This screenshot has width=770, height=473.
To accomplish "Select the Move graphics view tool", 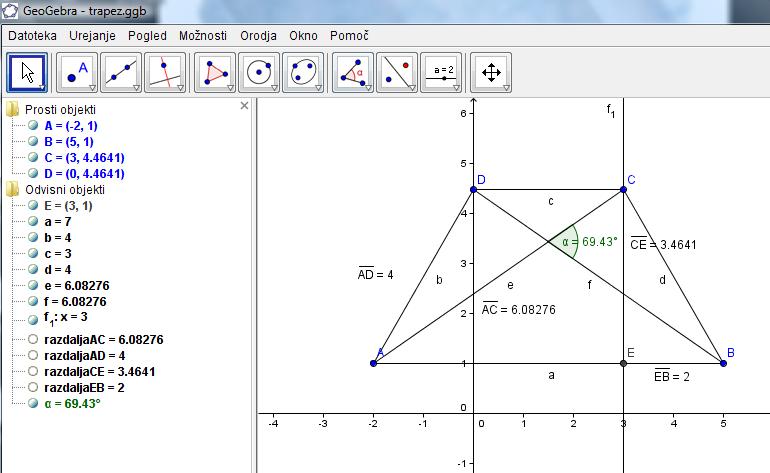I will (x=491, y=72).
